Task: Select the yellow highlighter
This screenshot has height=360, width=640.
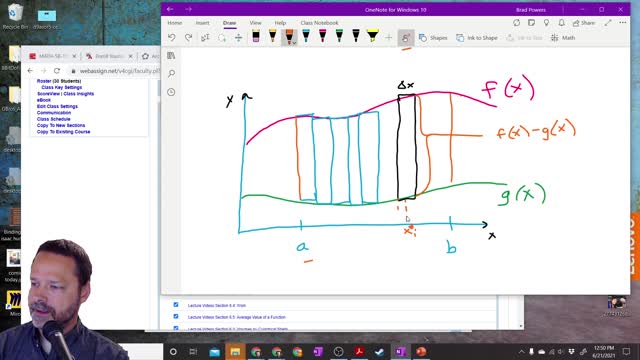Action: 373,36
